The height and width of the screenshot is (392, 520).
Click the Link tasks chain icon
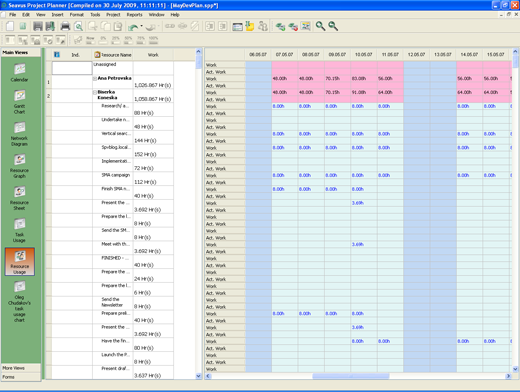[x=170, y=26]
